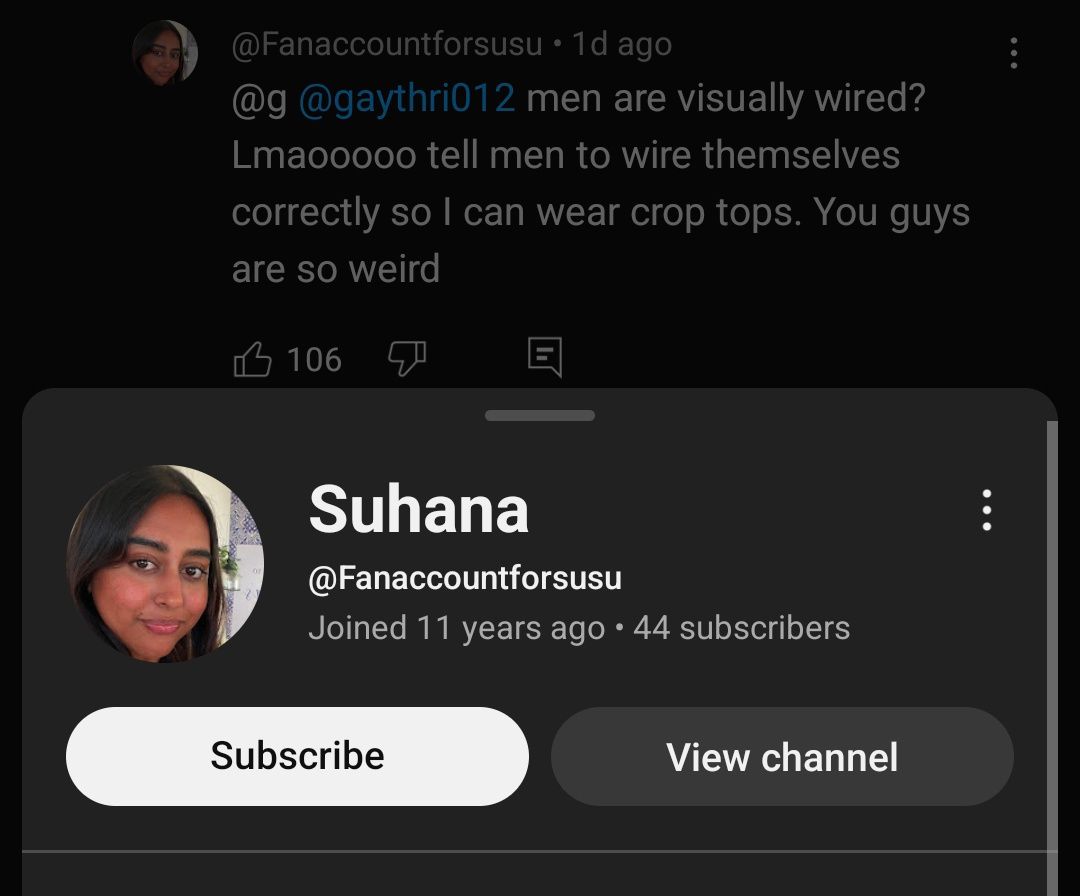
Task: Click the Joined 11 years ago text
Action: point(457,628)
